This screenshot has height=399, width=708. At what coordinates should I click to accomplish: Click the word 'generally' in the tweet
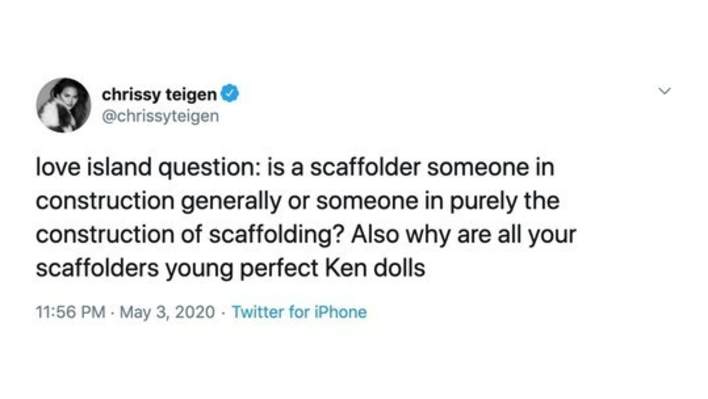point(231,201)
